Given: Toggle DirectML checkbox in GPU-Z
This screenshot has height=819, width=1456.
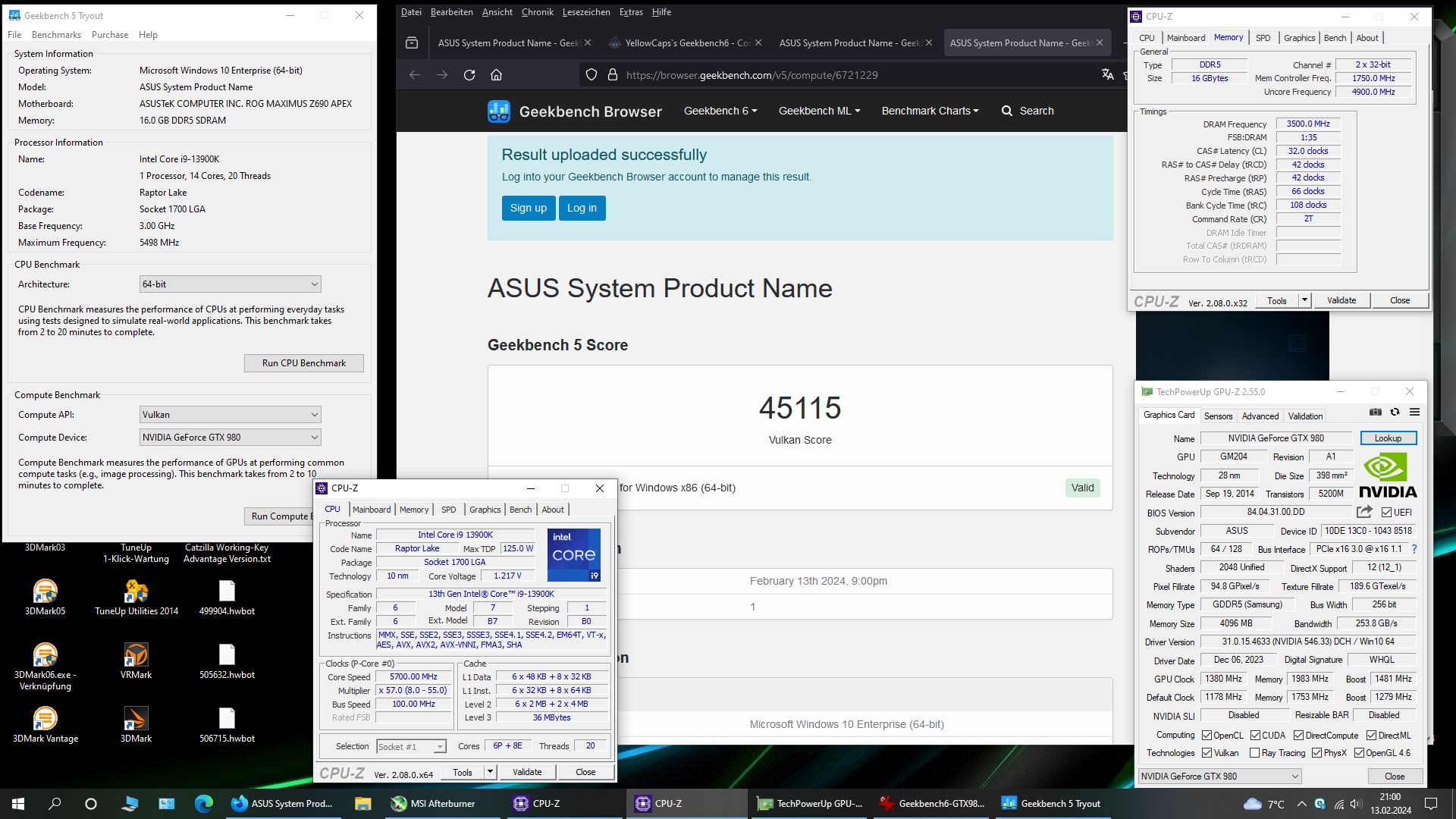Looking at the screenshot, I should 1371,735.
